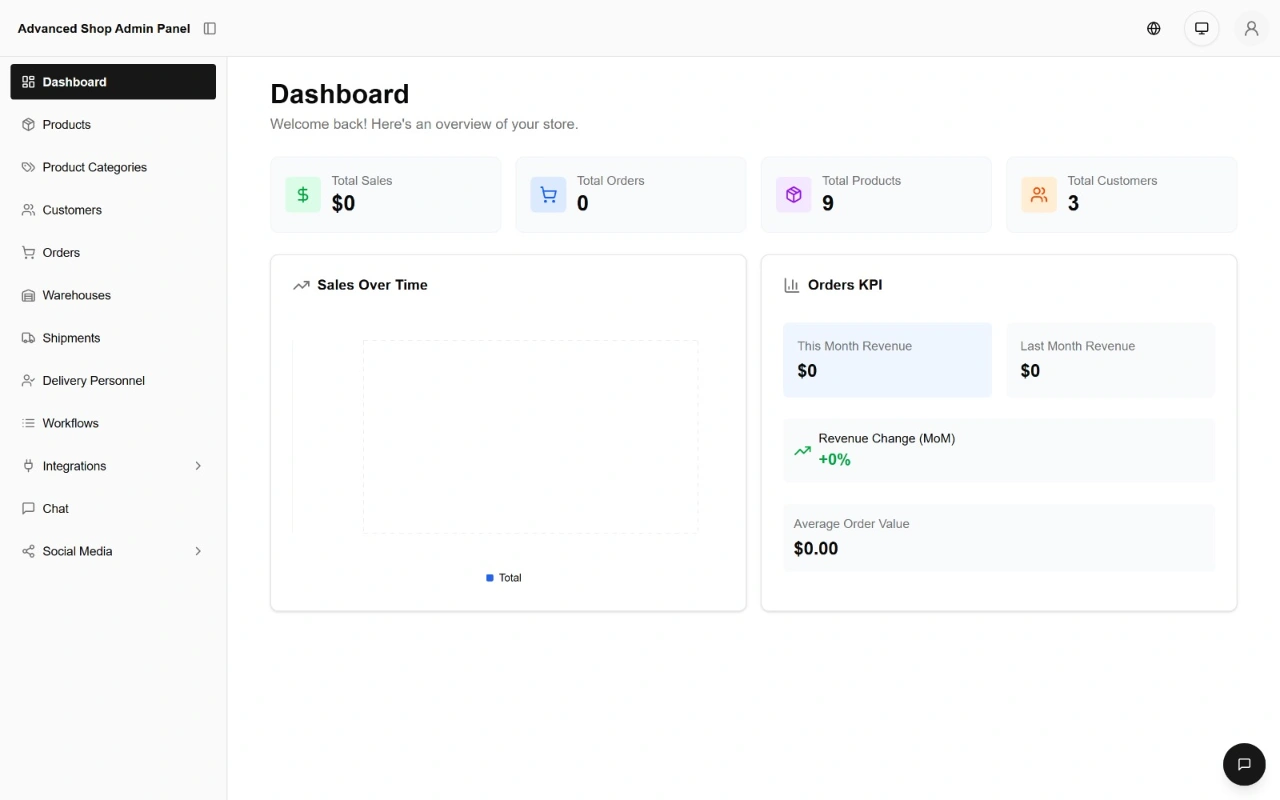Click the blue cart Total Orders icon
Screen dimensions: 1280x800
pos(548,195)
